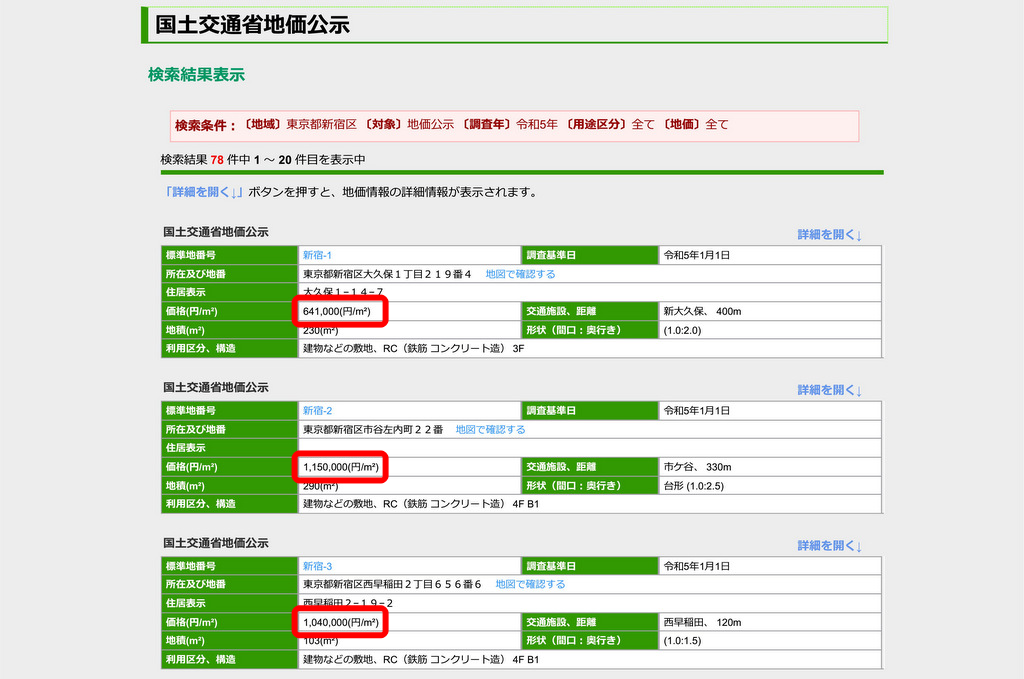Click the result count 78 件中 1～20 text
This screenshot has width=1024, height=679.
263,160
